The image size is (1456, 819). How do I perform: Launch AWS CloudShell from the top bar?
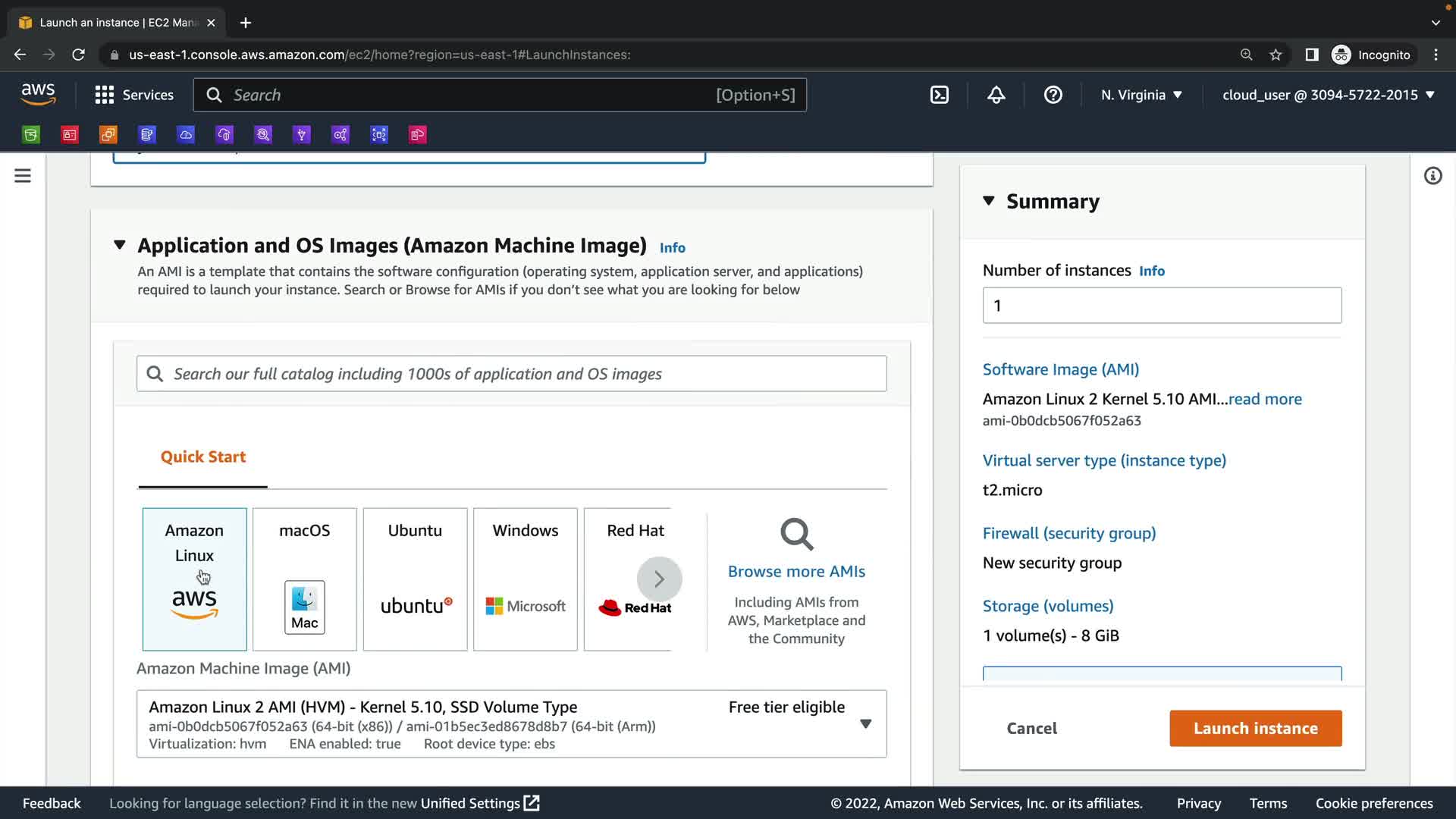click(939, 95)
